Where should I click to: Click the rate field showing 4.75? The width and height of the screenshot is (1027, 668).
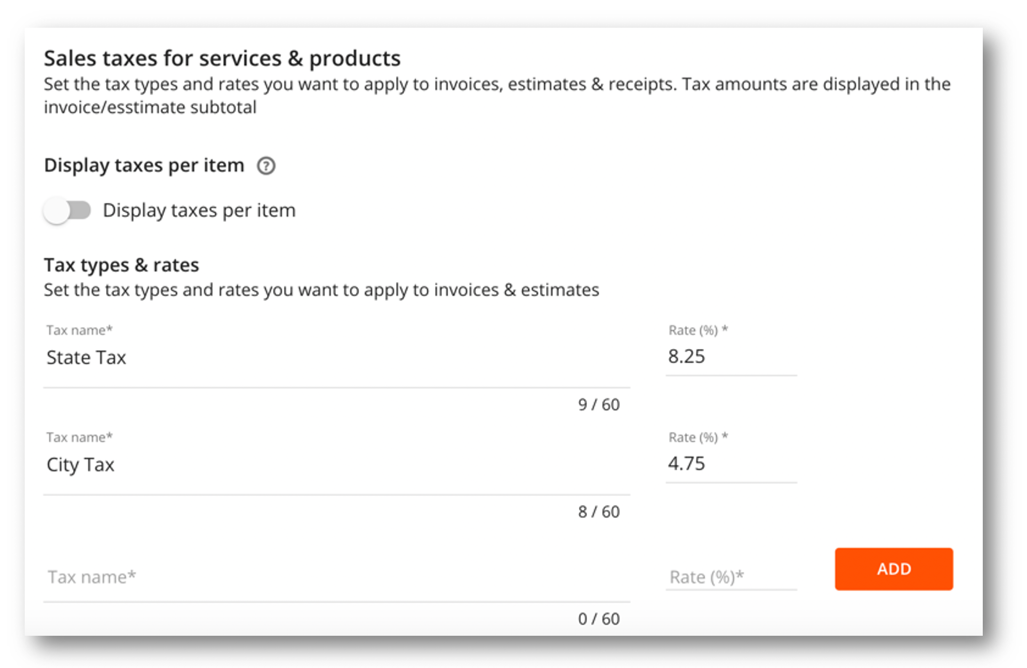pyautogui.click(x=730, y=463)
